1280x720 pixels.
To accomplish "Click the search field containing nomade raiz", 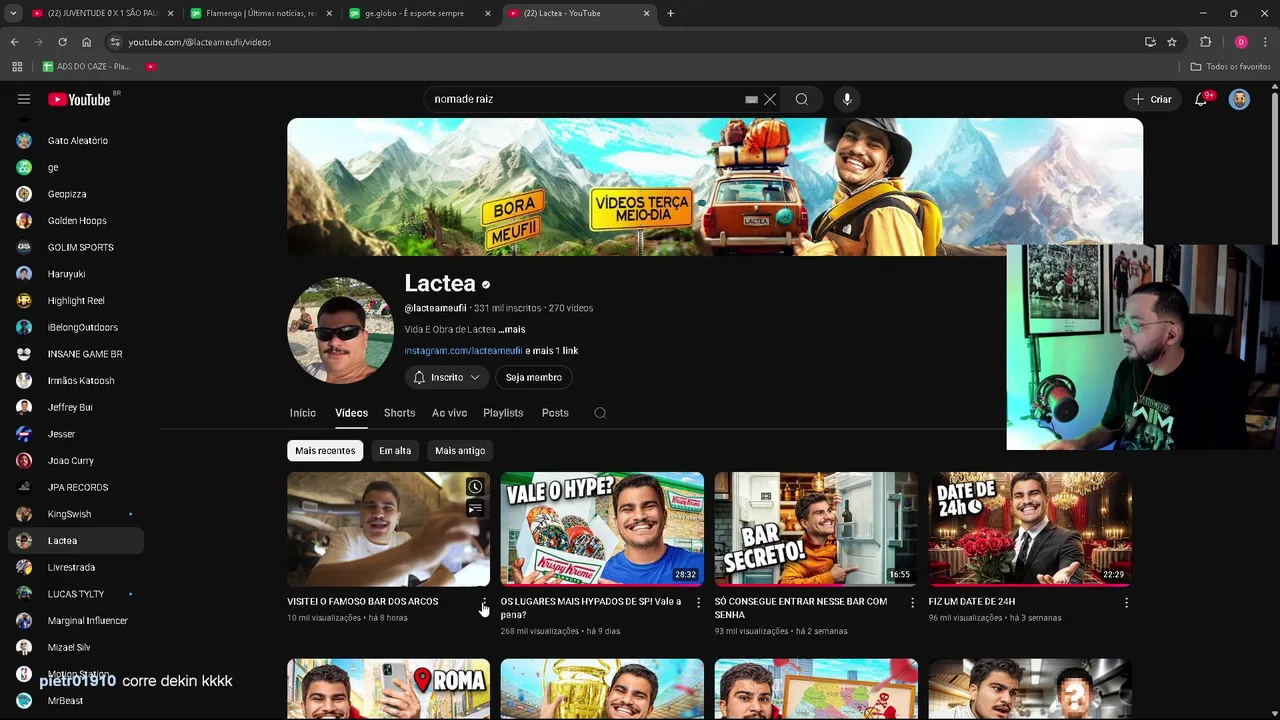I will (585, 99).
